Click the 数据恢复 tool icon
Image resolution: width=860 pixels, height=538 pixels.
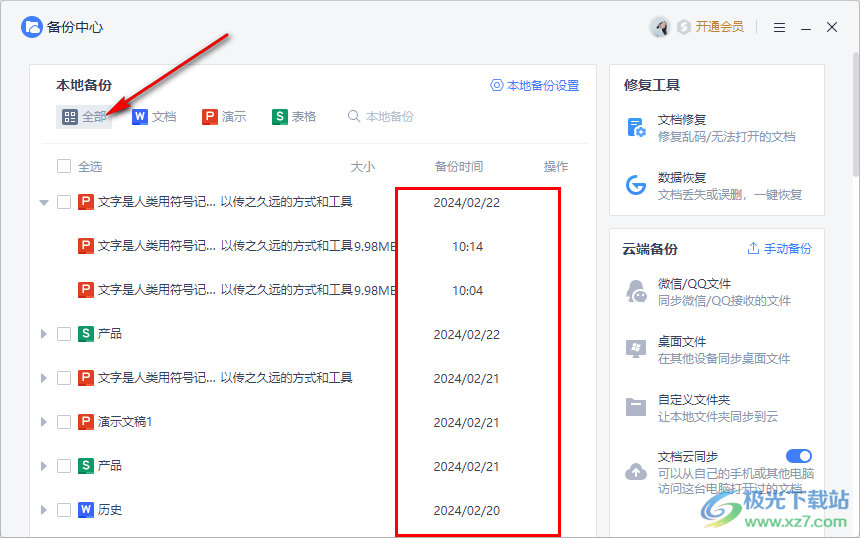click(636, 185)
